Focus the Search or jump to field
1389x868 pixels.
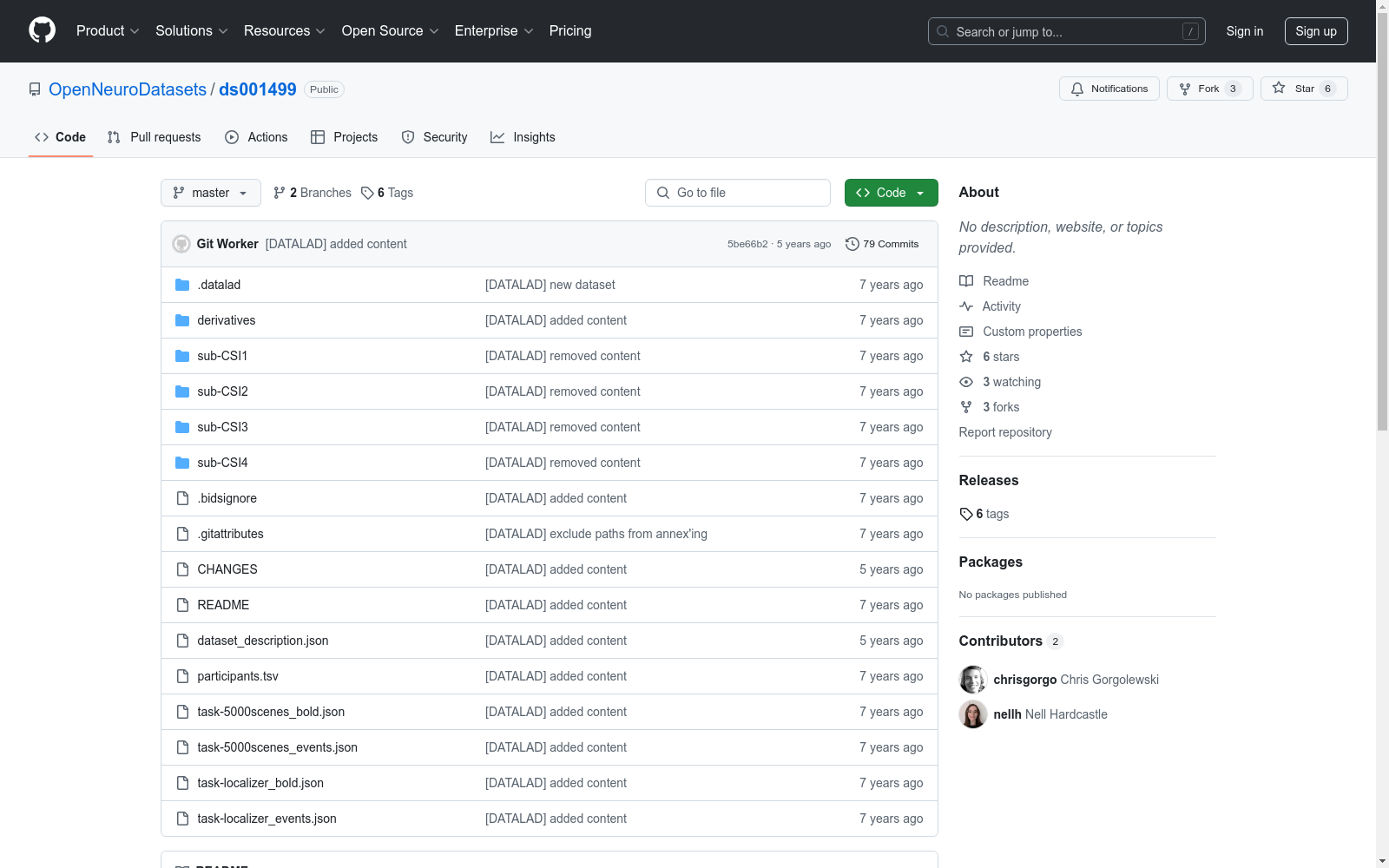pos(1067,31)
